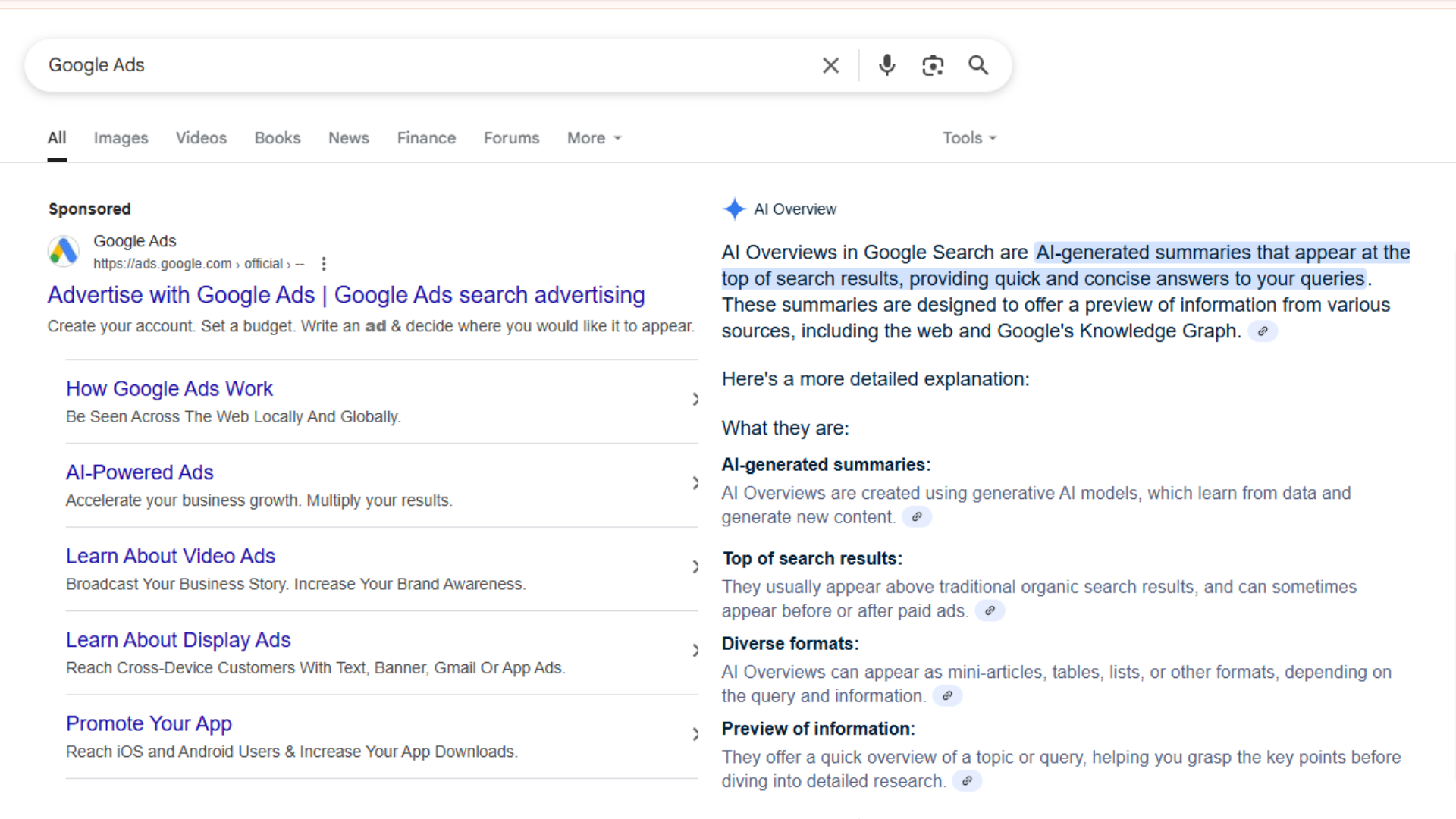Click the AI Overview heading text

tap(795, 209)
